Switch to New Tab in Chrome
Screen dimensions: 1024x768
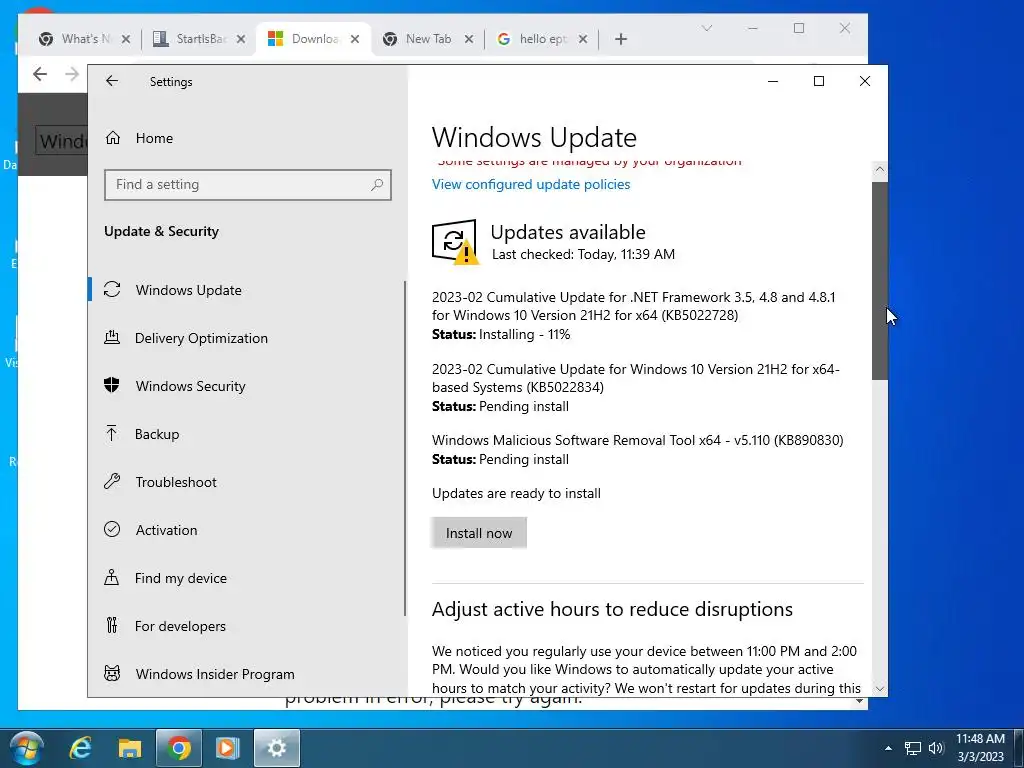coord(428,39)
